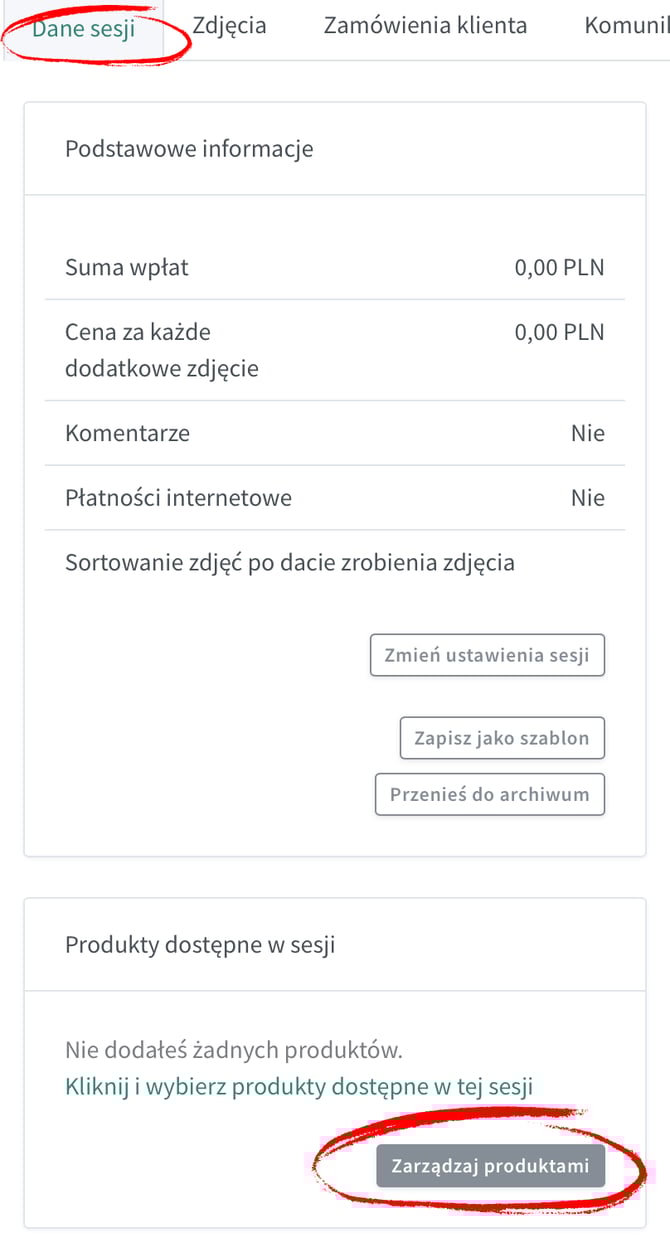Click the Nie value beside Komentarze
Image resolution: width=670 pixels, height=1252 pixels.
pos(588,433)
